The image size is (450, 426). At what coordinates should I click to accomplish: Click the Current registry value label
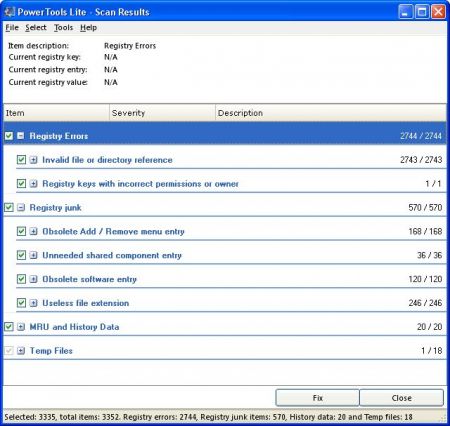tap(48, 82)
